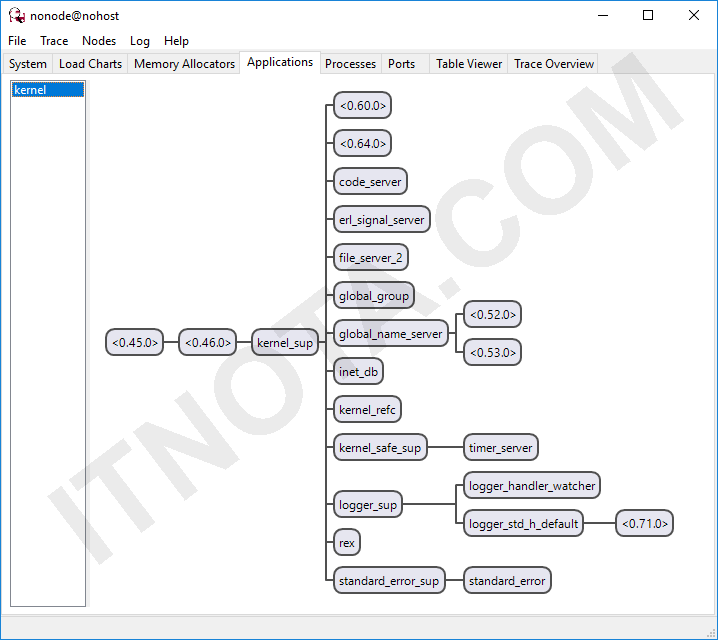Viewport: 718px width, 640px height.
Task: Open the Nodes menu
Action: [x=99, y=41]
